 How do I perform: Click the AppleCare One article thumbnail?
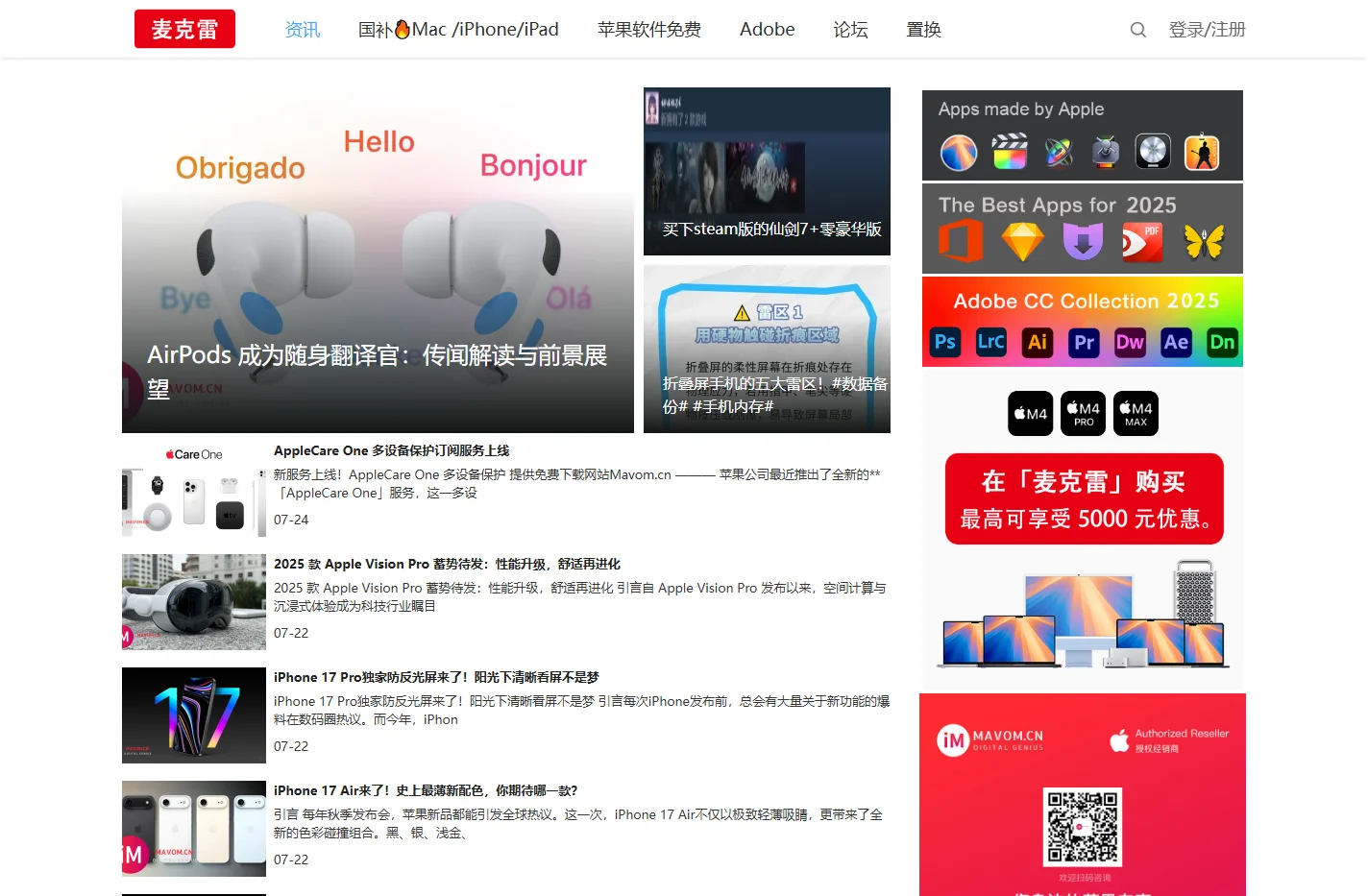(194, 489)
